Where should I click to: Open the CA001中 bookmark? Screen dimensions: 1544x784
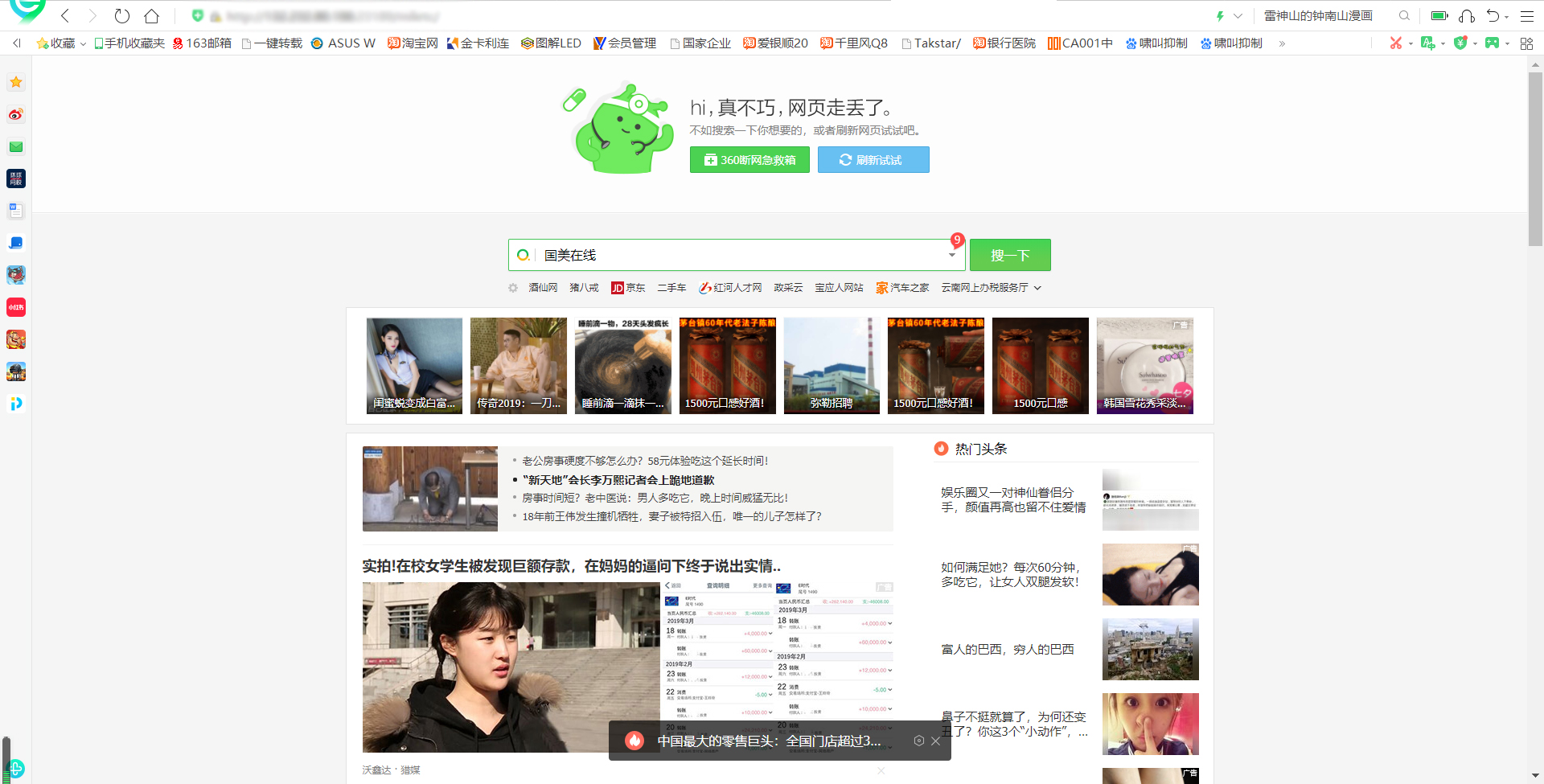(1080, 43)
